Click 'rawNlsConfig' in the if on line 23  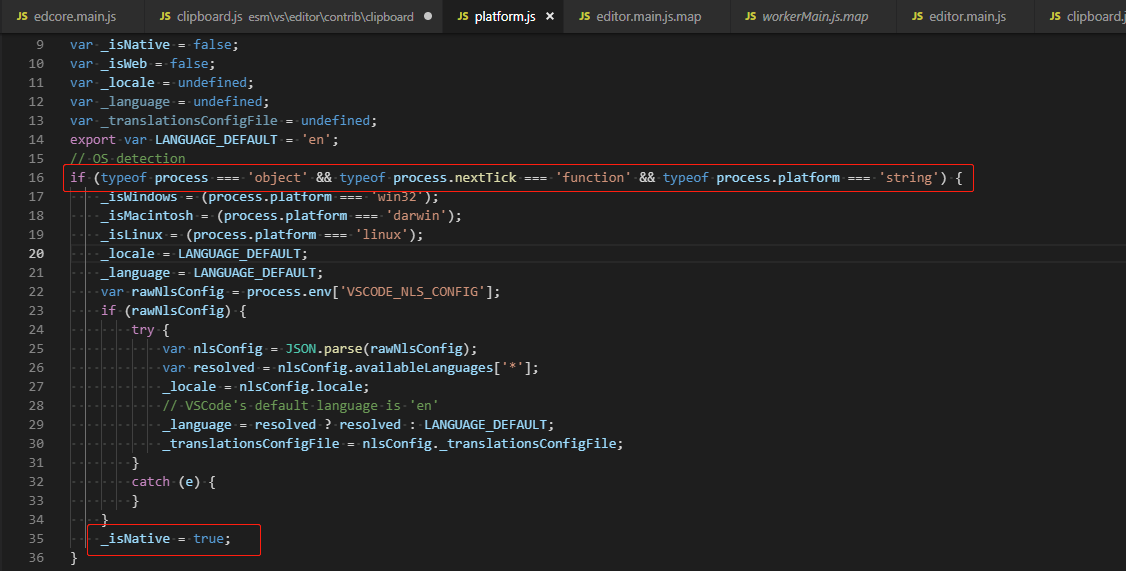pos(178,311)
